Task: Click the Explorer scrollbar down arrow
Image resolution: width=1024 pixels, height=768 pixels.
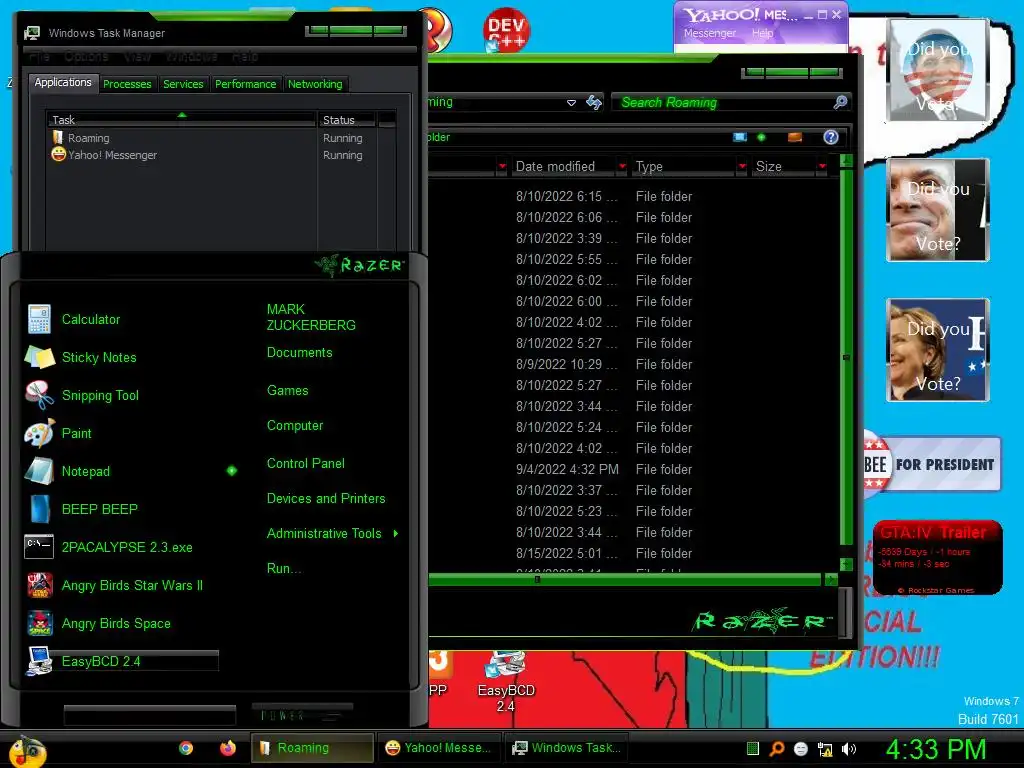Action: (x=846, y=564)
